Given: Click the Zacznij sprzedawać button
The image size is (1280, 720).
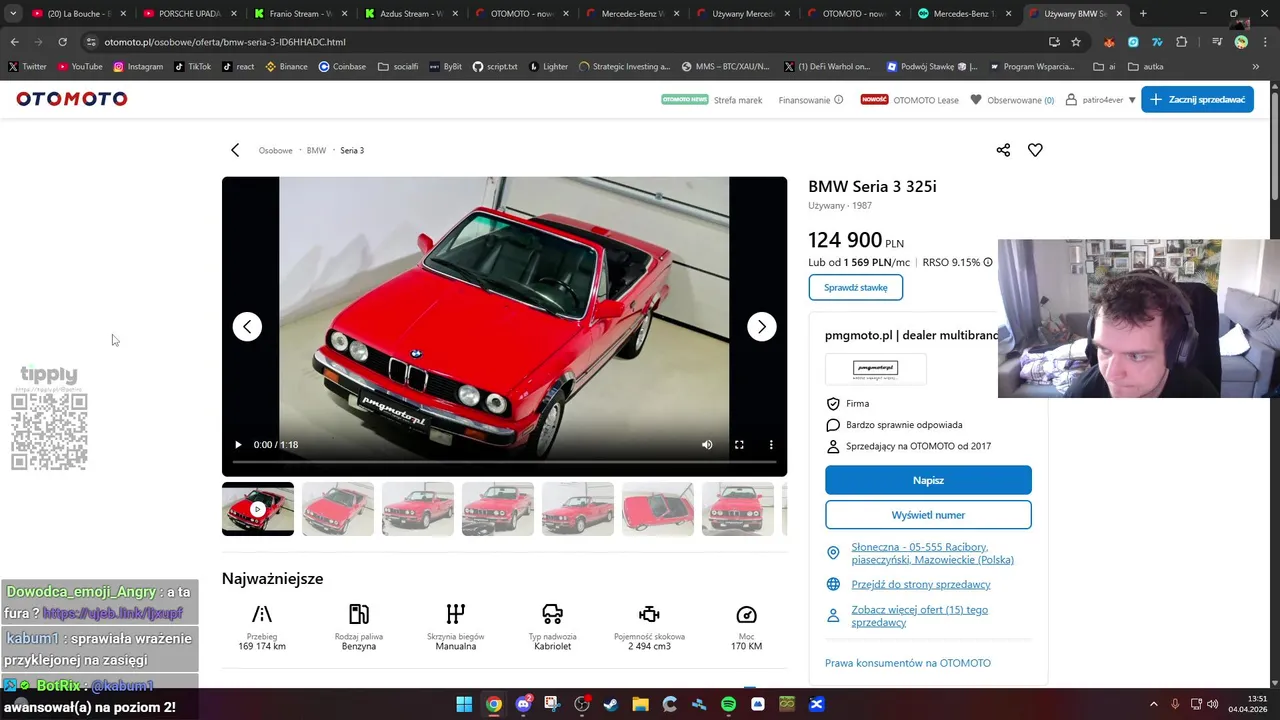Looking at the screenshot, I should pyautogui.click(x=1197, y=99).
